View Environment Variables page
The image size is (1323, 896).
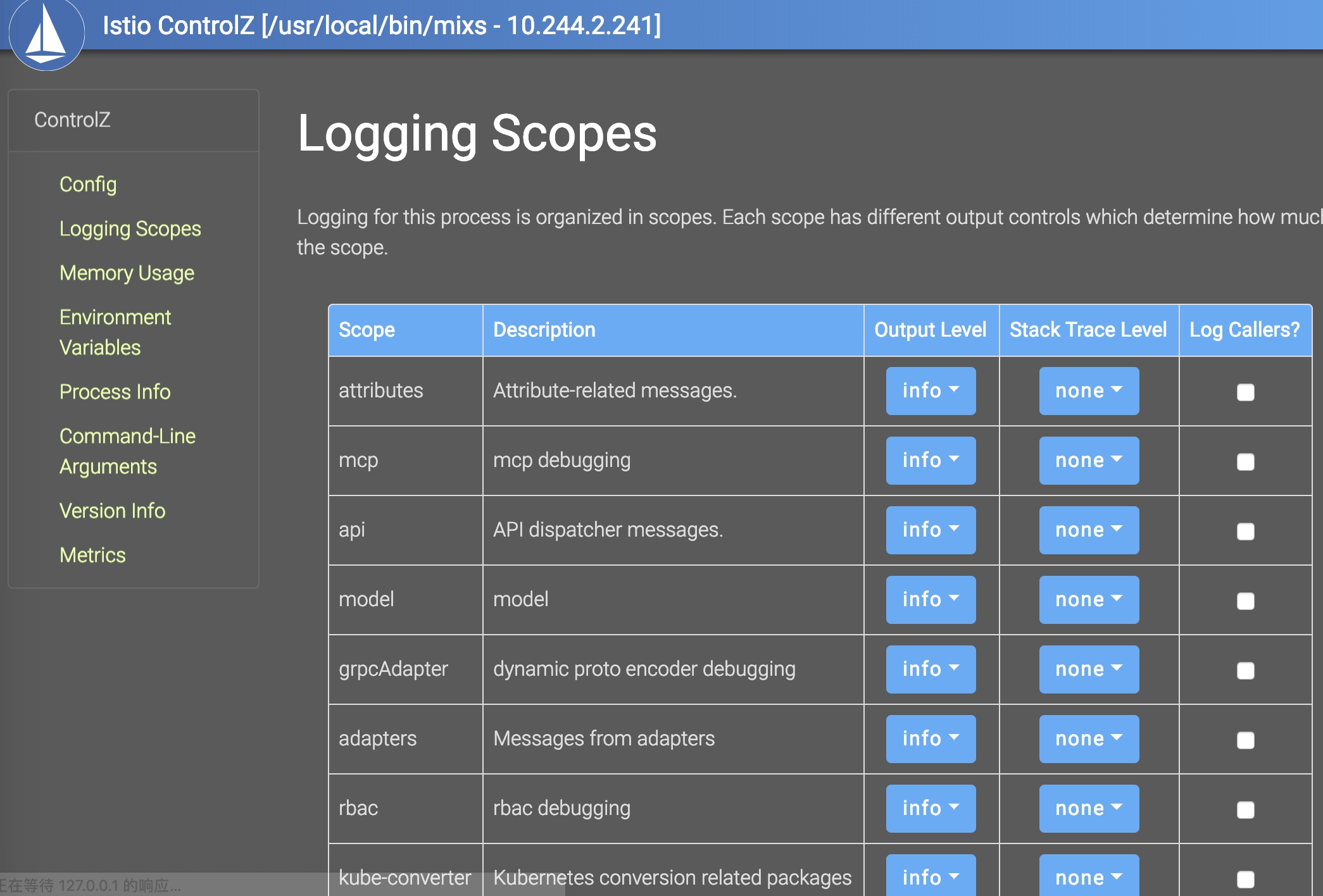pyautogui.click(x=115, y=332)
